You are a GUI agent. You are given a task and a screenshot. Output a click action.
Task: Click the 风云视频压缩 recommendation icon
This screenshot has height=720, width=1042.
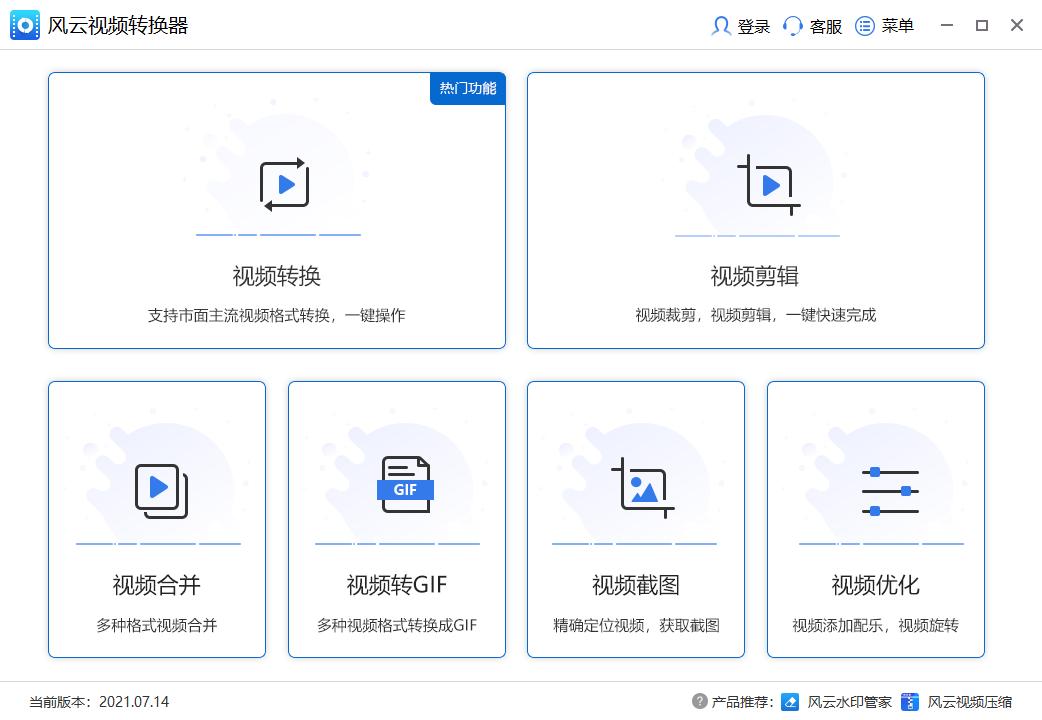click(908, 702)
